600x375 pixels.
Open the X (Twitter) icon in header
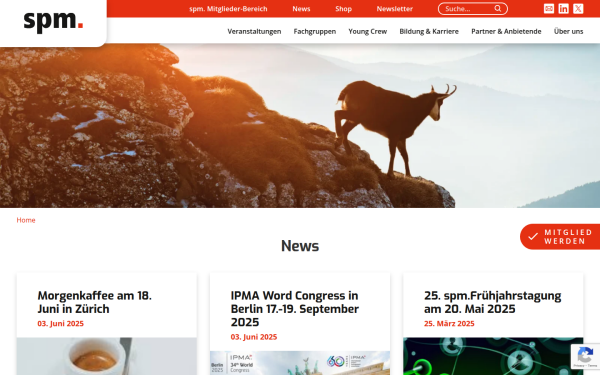(578, 8)
